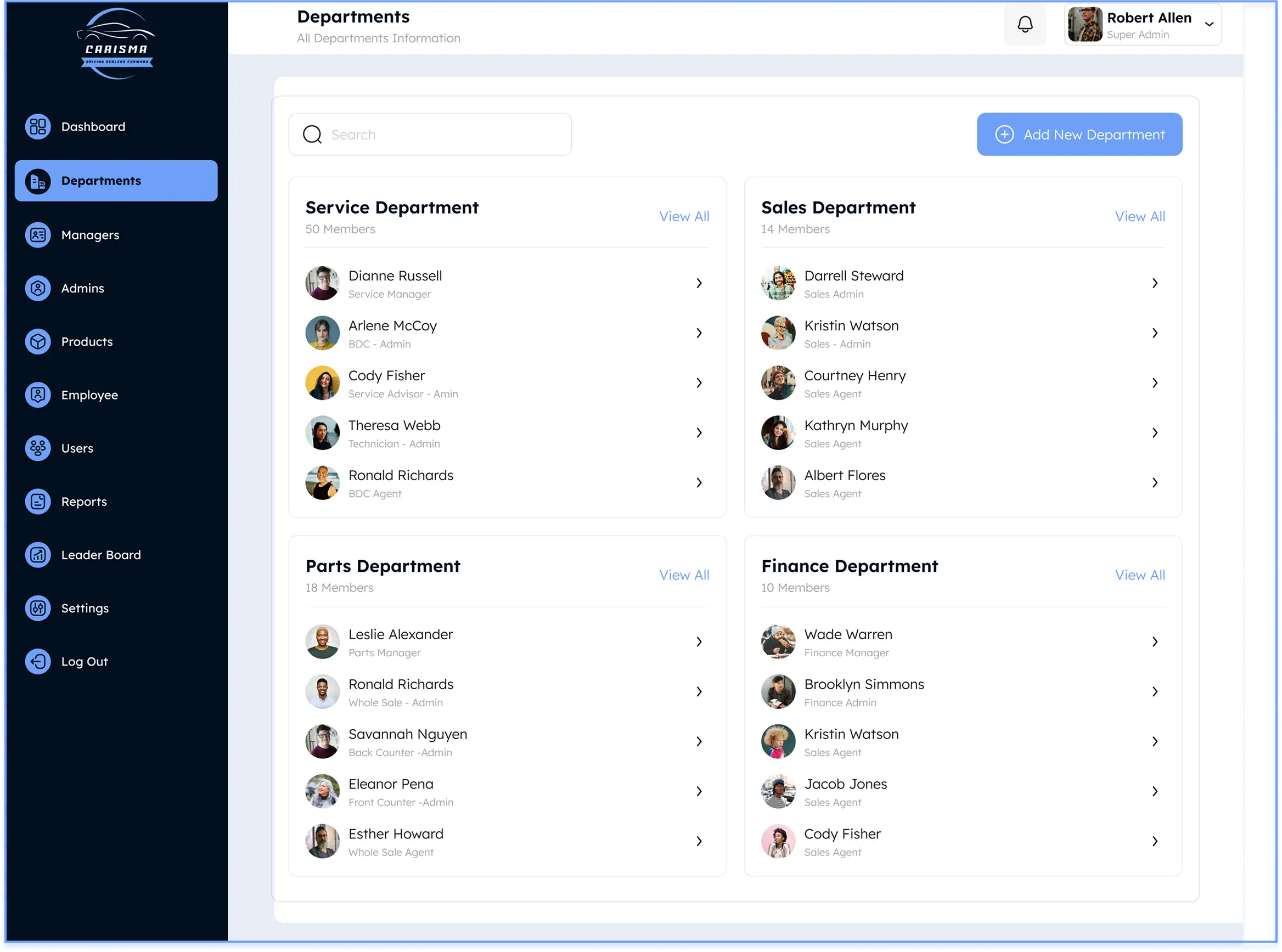Screen dimensions: 1282x952
Task: View All Sales Department members
Action: [1139, 217]
